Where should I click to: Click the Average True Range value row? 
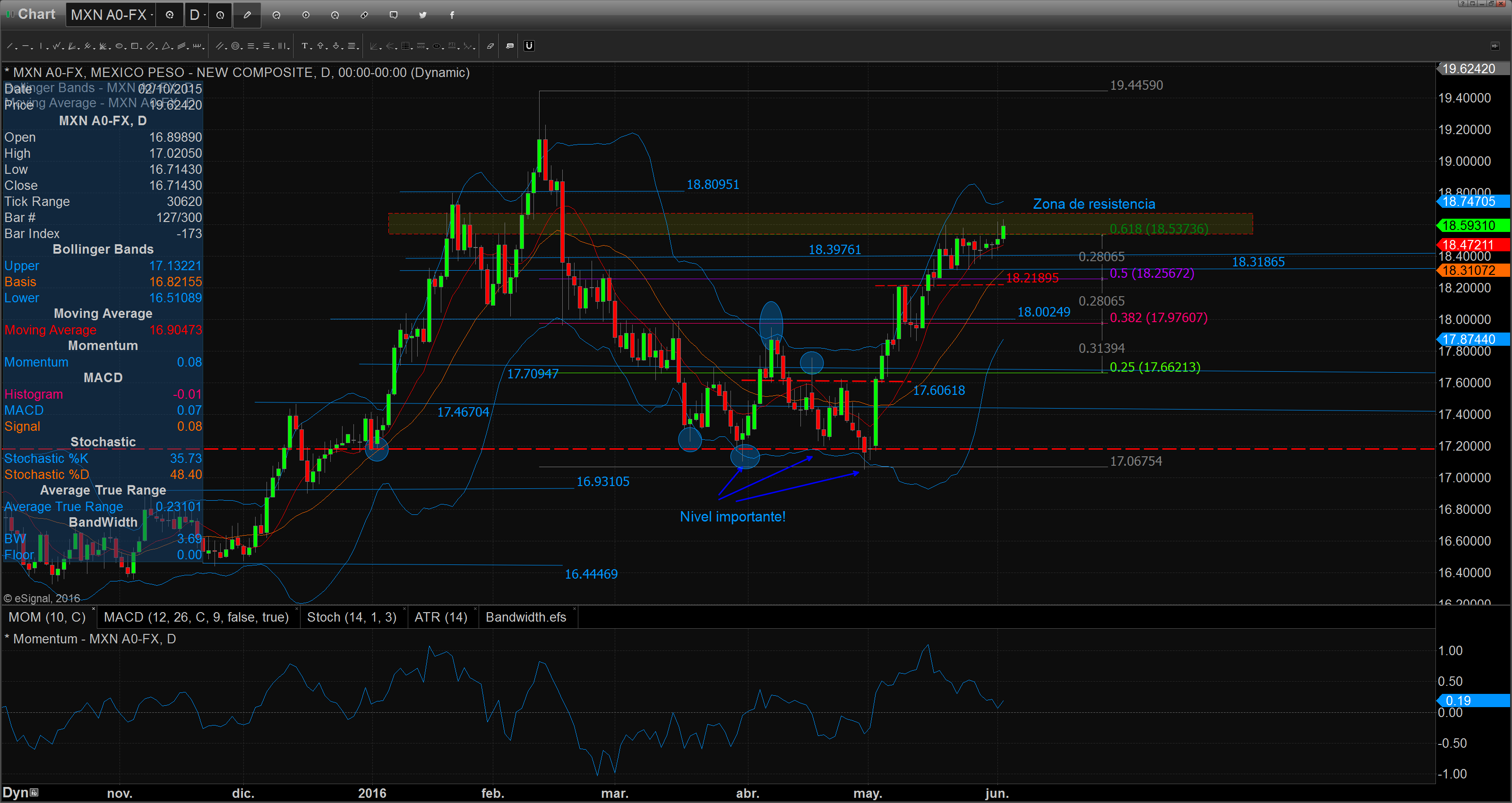(103, 506)
